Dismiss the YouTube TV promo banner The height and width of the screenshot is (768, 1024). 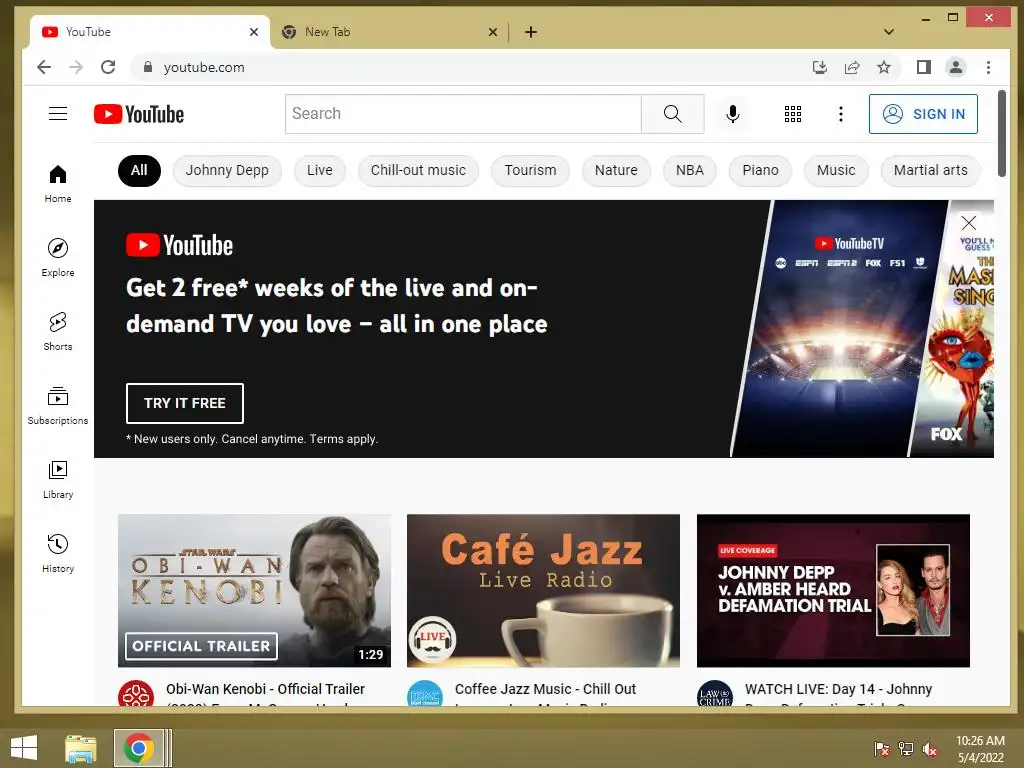pyautogui.click(x=968, y=223)
